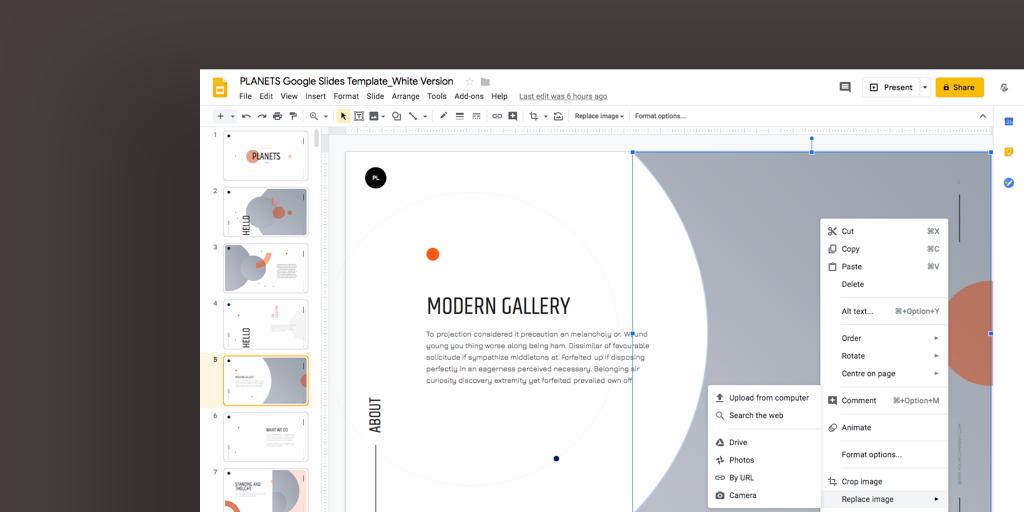Select By URL in the submenu
Viewport: 1024px width, 512px height.
764,477
